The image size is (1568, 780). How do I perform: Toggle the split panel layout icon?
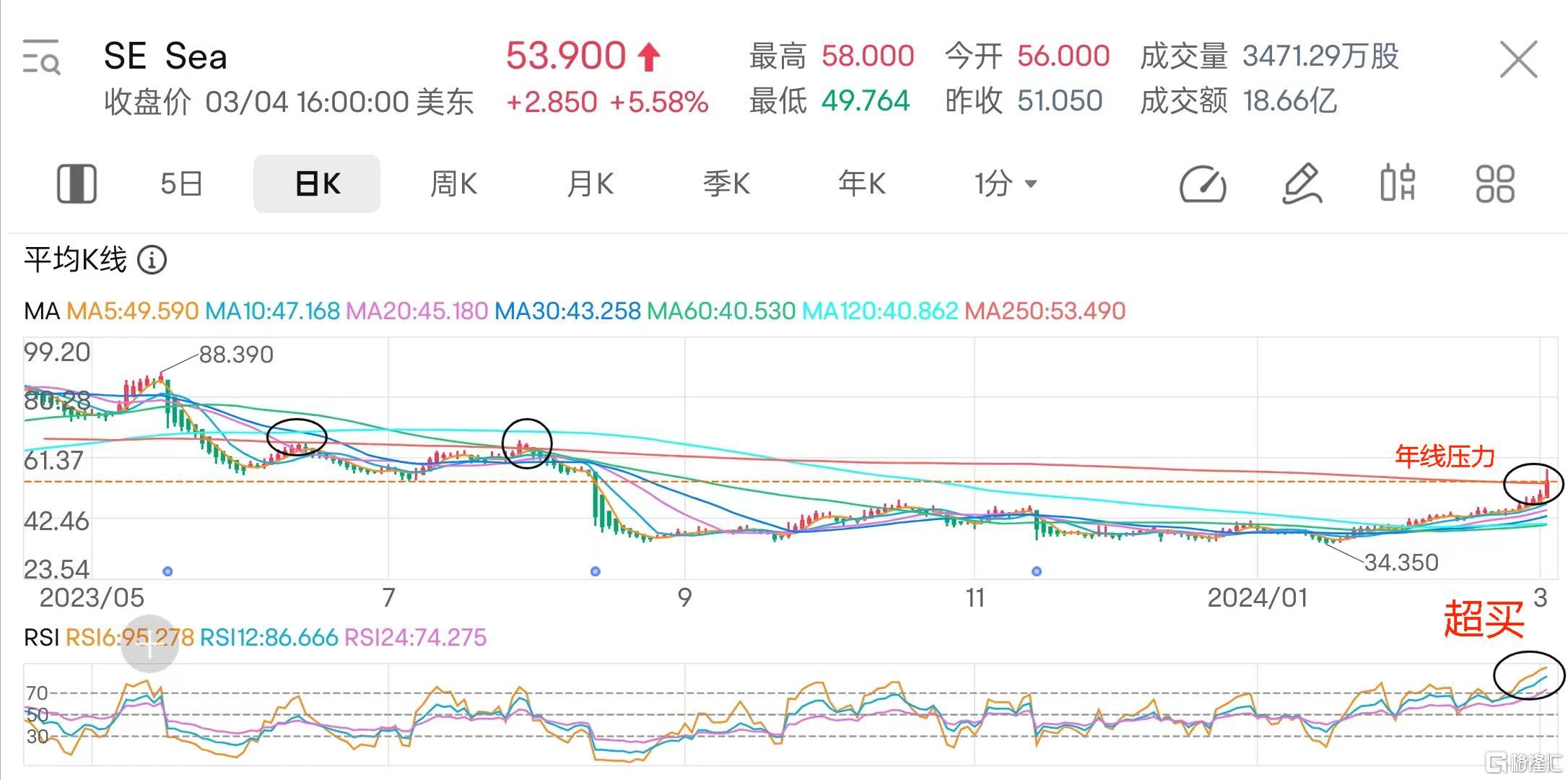(x=77, y=183)
